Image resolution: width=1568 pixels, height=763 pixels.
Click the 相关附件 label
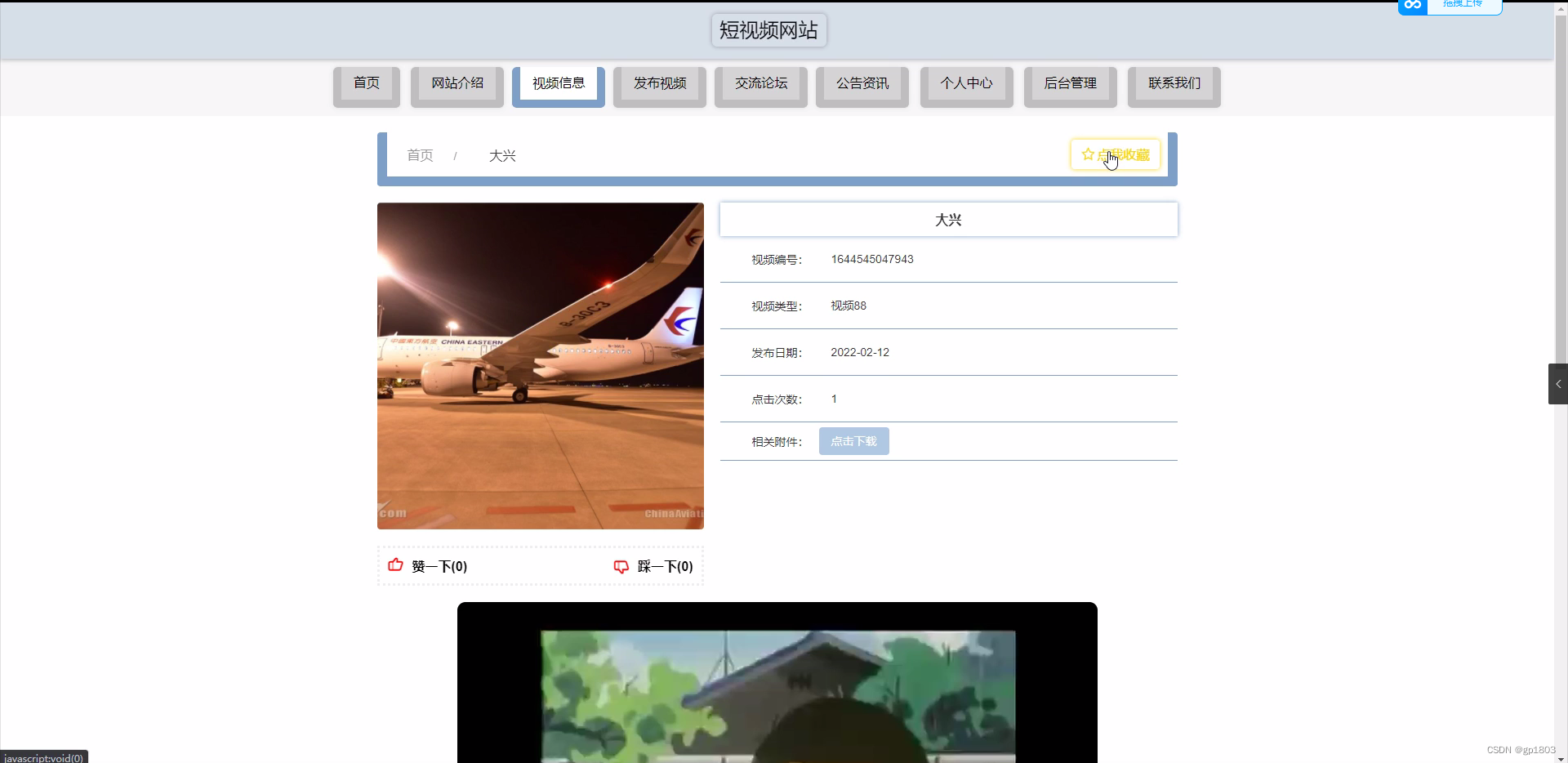(x=777, y=442)
